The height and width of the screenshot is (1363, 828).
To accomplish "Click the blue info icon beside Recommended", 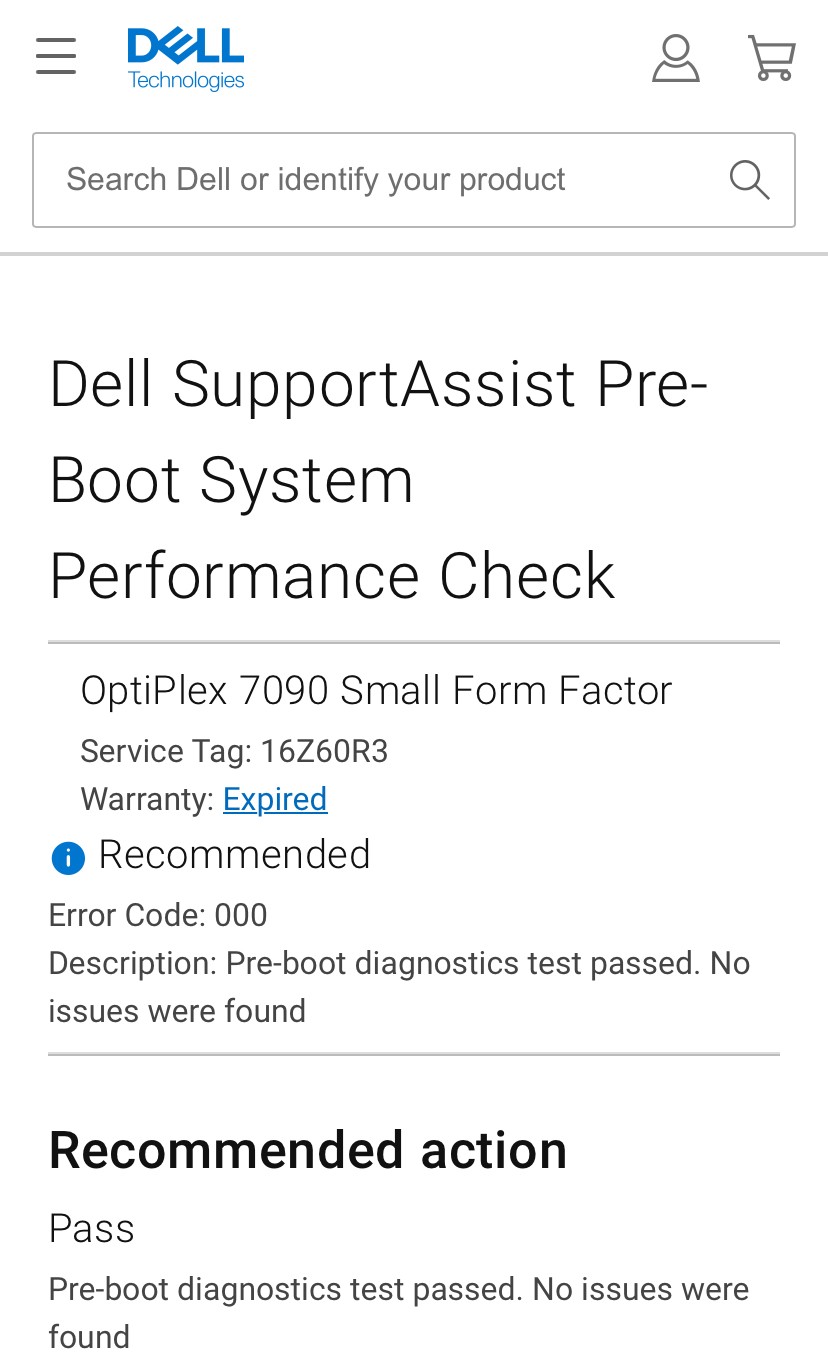I will [x=68, y=857].
